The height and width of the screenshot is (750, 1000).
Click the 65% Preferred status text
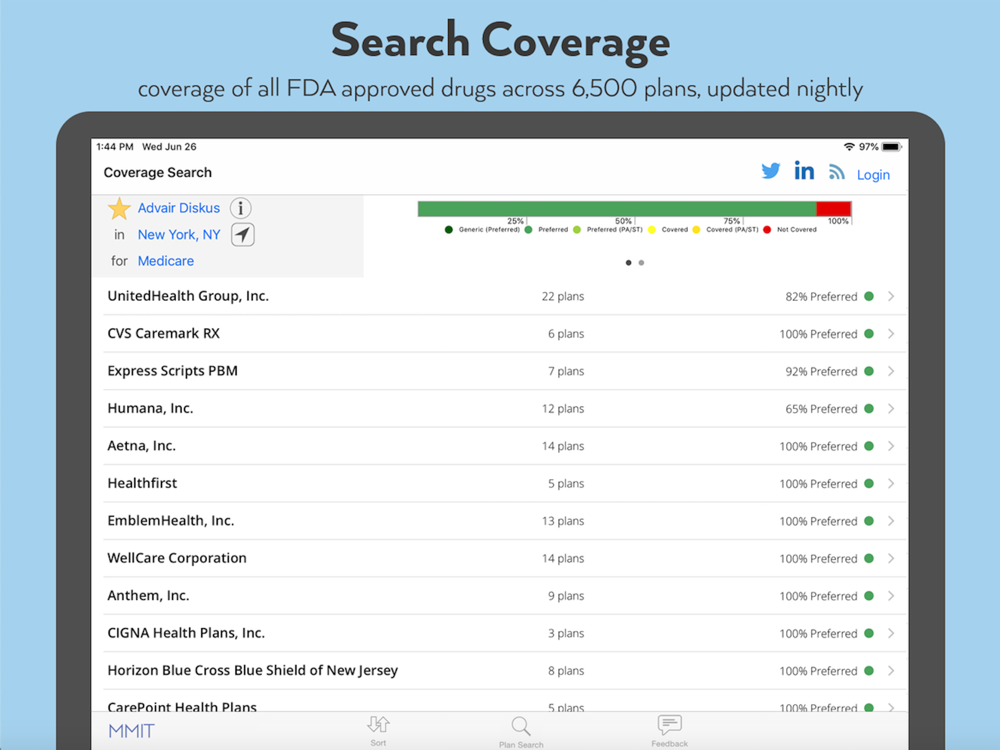pos(821,409)
